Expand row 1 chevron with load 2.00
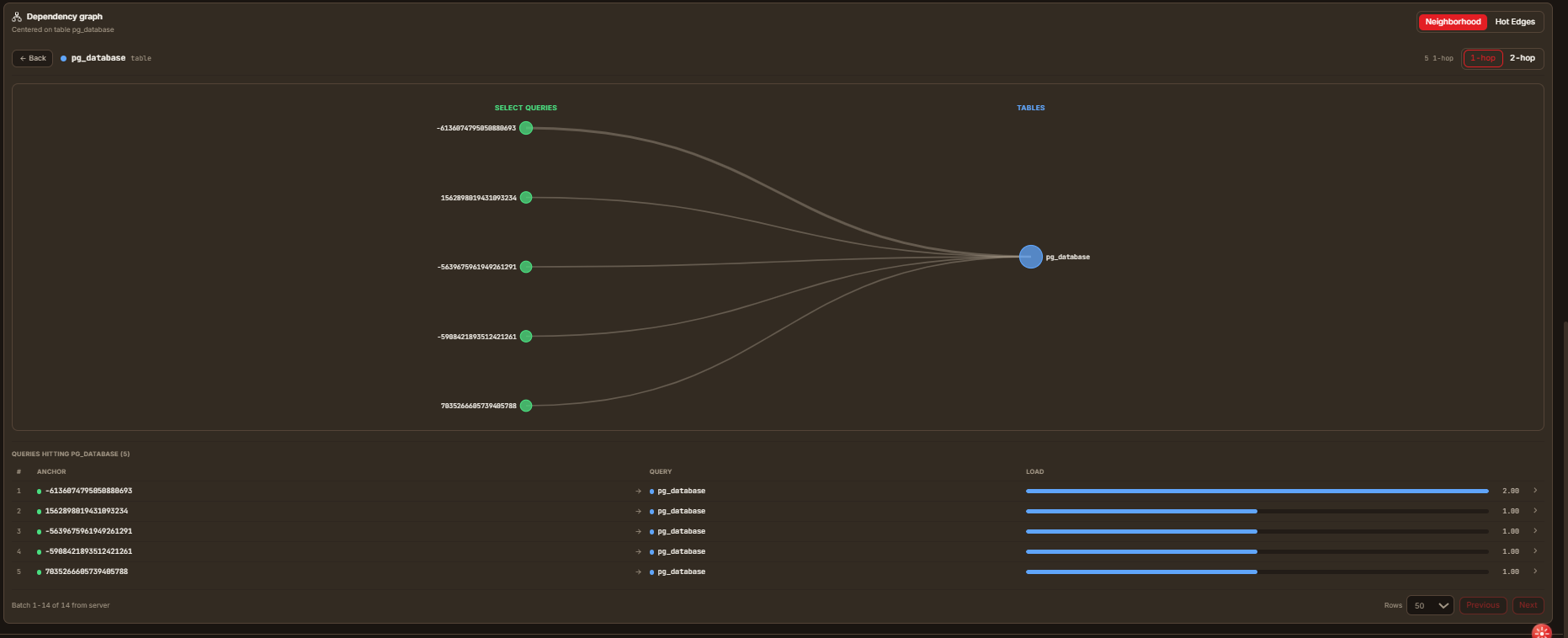Image resolution: width=1568 pixels, height=638 pixels. (x=1535, y=491)
